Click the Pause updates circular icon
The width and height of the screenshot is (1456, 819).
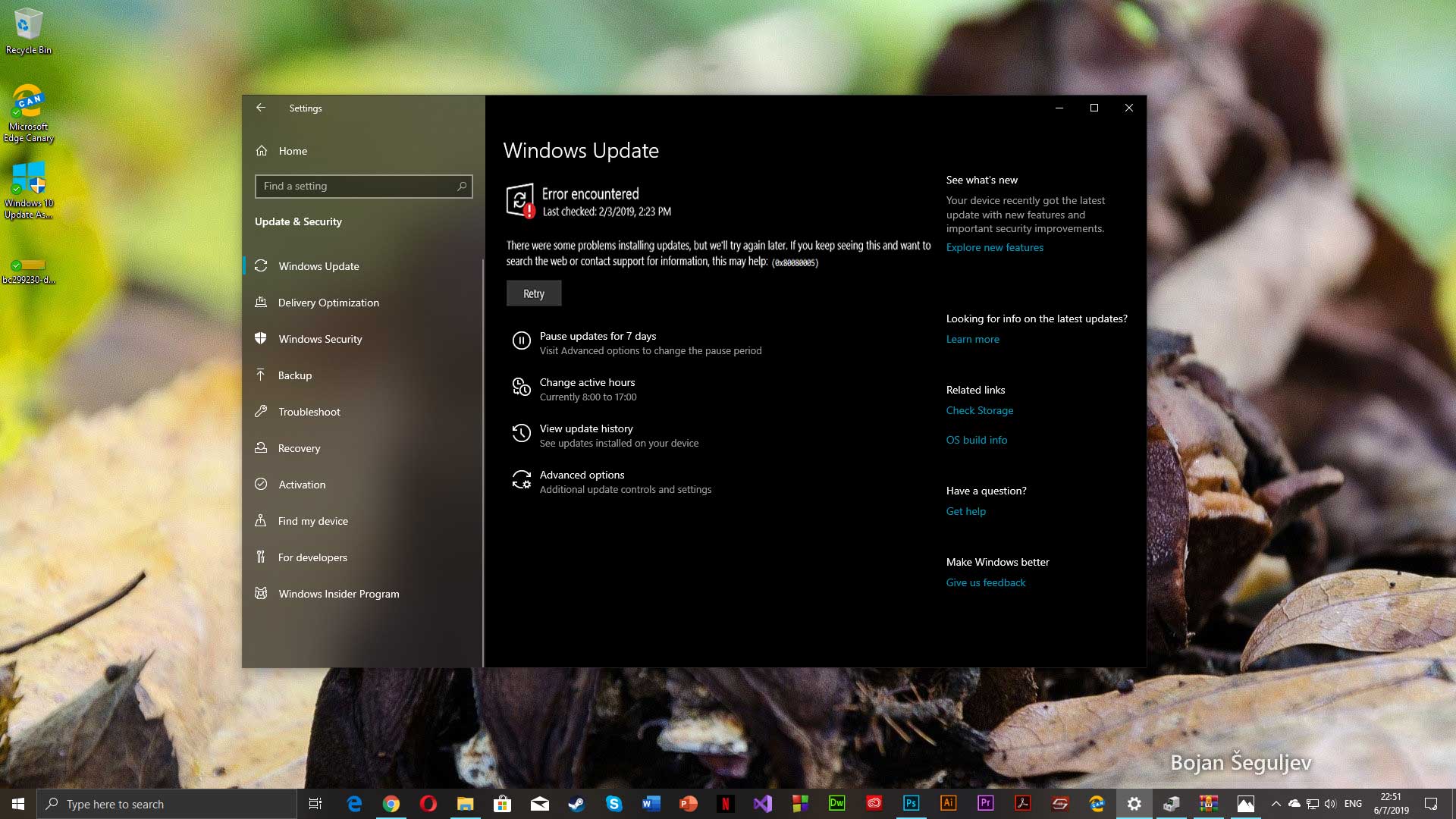coord(521,341)
